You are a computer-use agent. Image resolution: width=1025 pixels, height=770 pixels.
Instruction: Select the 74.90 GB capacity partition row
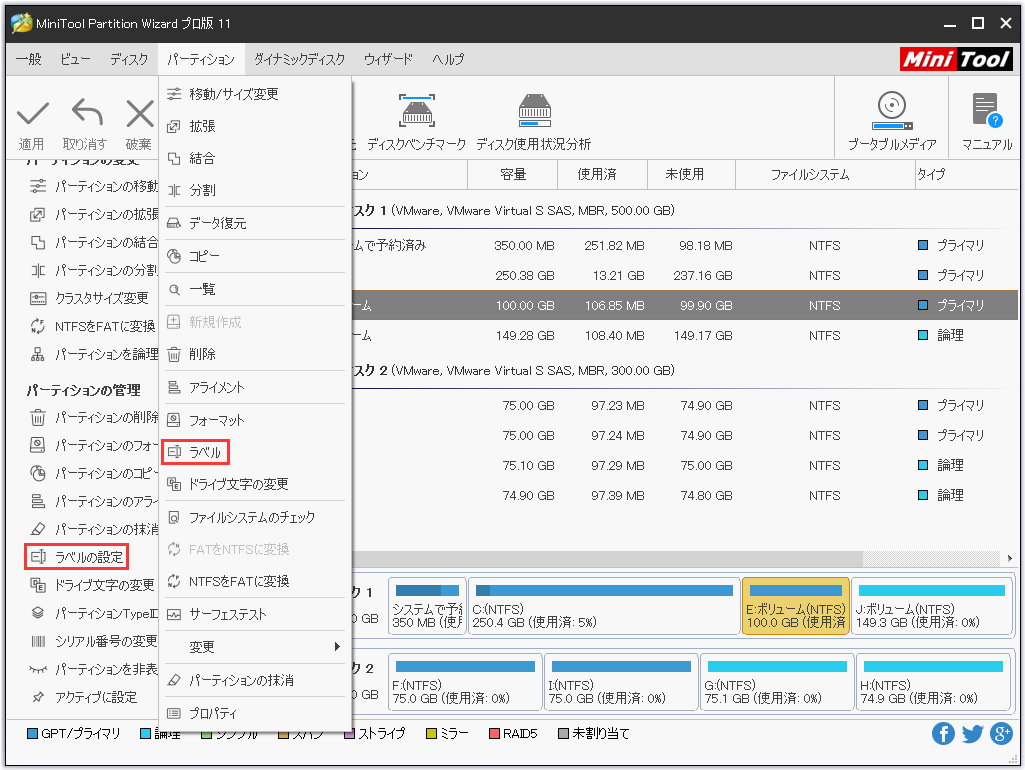pos(685,496)
